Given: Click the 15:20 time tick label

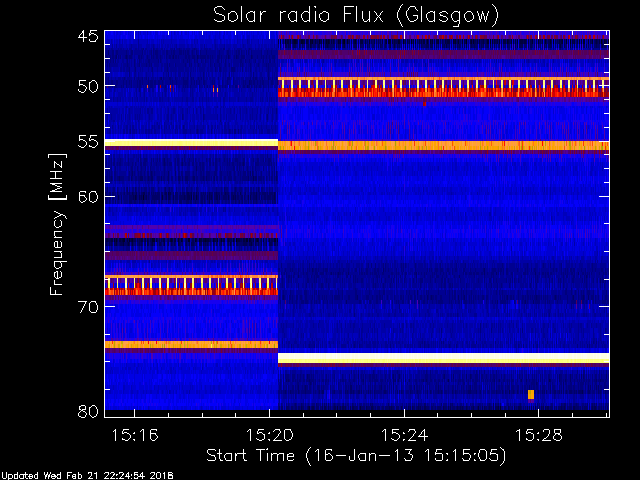Looking at the screenshot, I should 269,436.
